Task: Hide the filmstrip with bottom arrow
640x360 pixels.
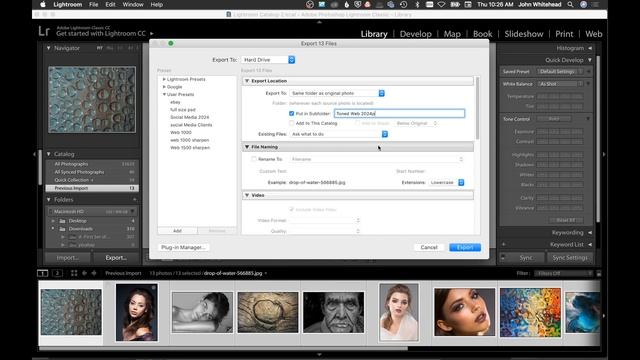Action: 319,355
